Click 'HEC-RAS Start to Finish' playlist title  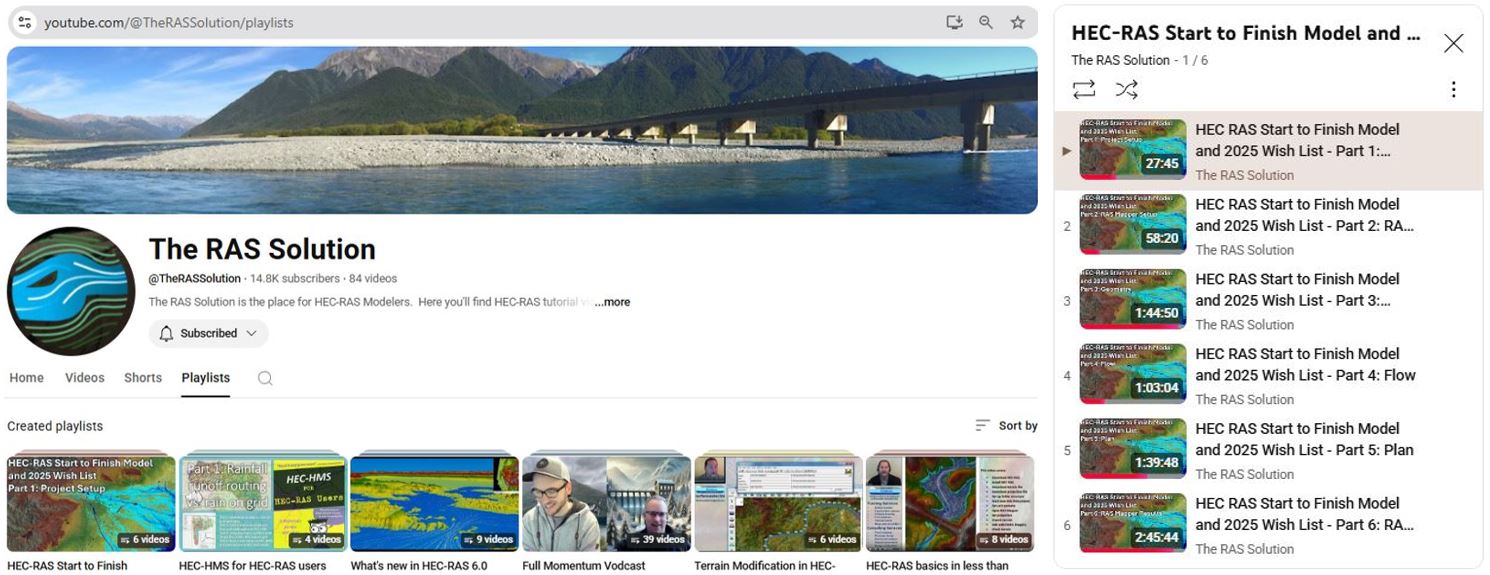point(67,566)
